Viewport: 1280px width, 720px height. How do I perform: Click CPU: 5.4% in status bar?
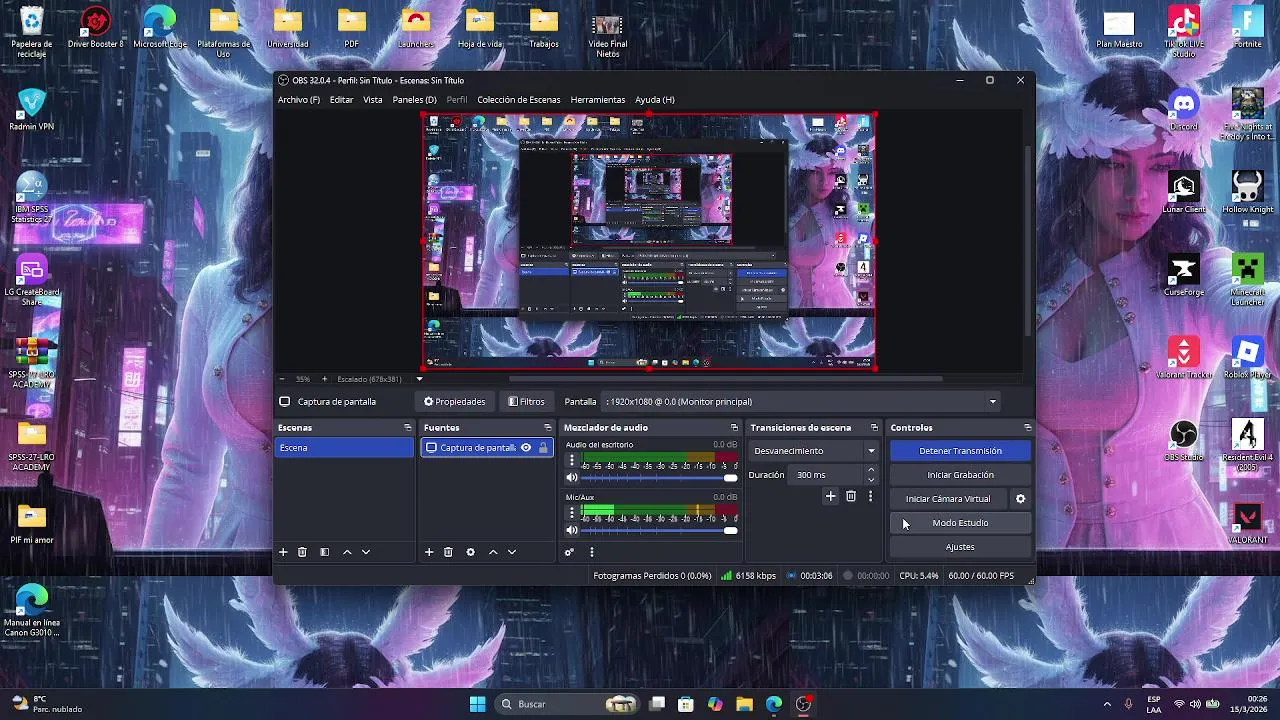click(919, 576)
